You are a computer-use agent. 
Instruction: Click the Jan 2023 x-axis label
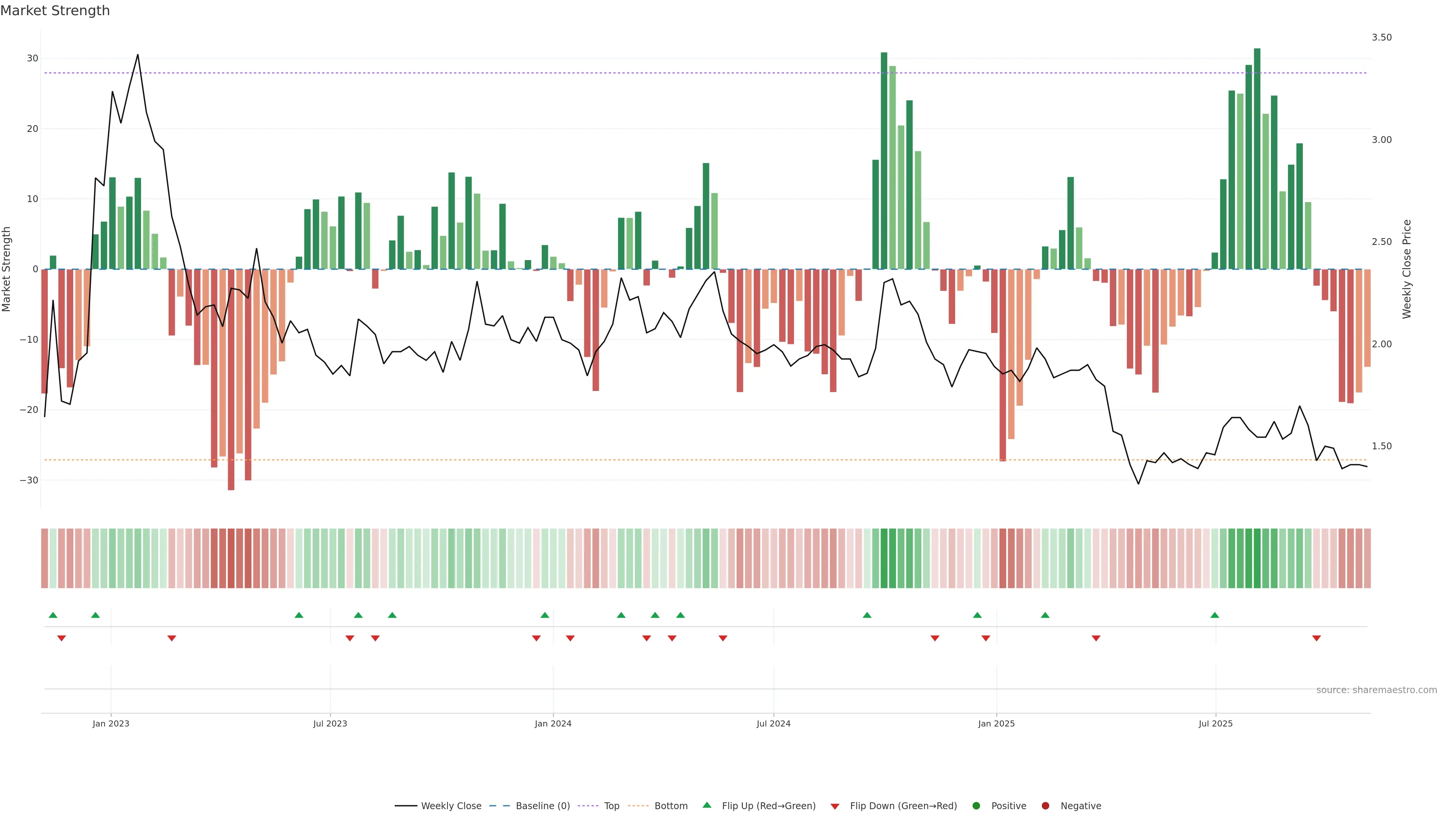[x=111, y=723]
